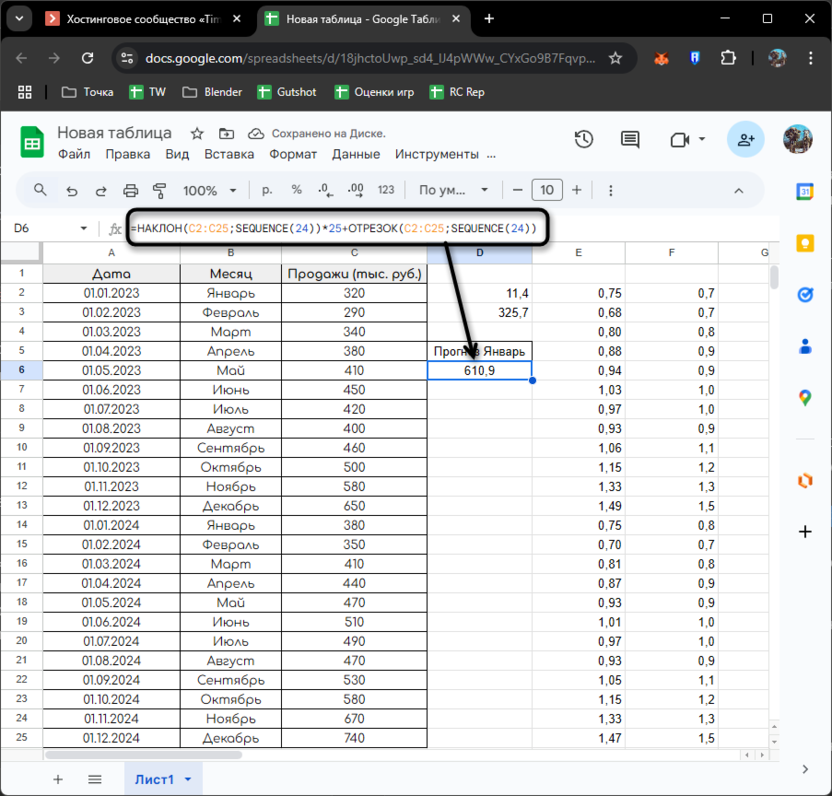
Task: Open the zoom 100% dropdown
Action: coord(209,190)
